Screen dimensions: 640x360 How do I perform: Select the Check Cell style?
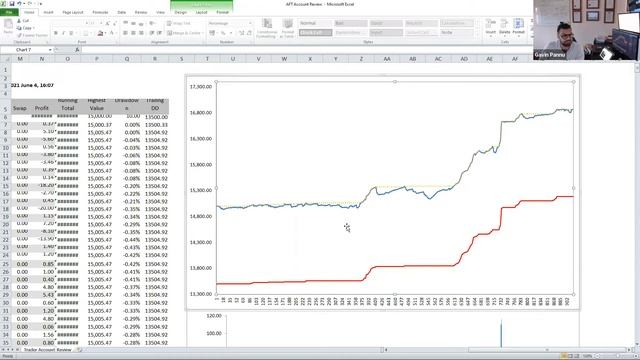click(315, 33)
